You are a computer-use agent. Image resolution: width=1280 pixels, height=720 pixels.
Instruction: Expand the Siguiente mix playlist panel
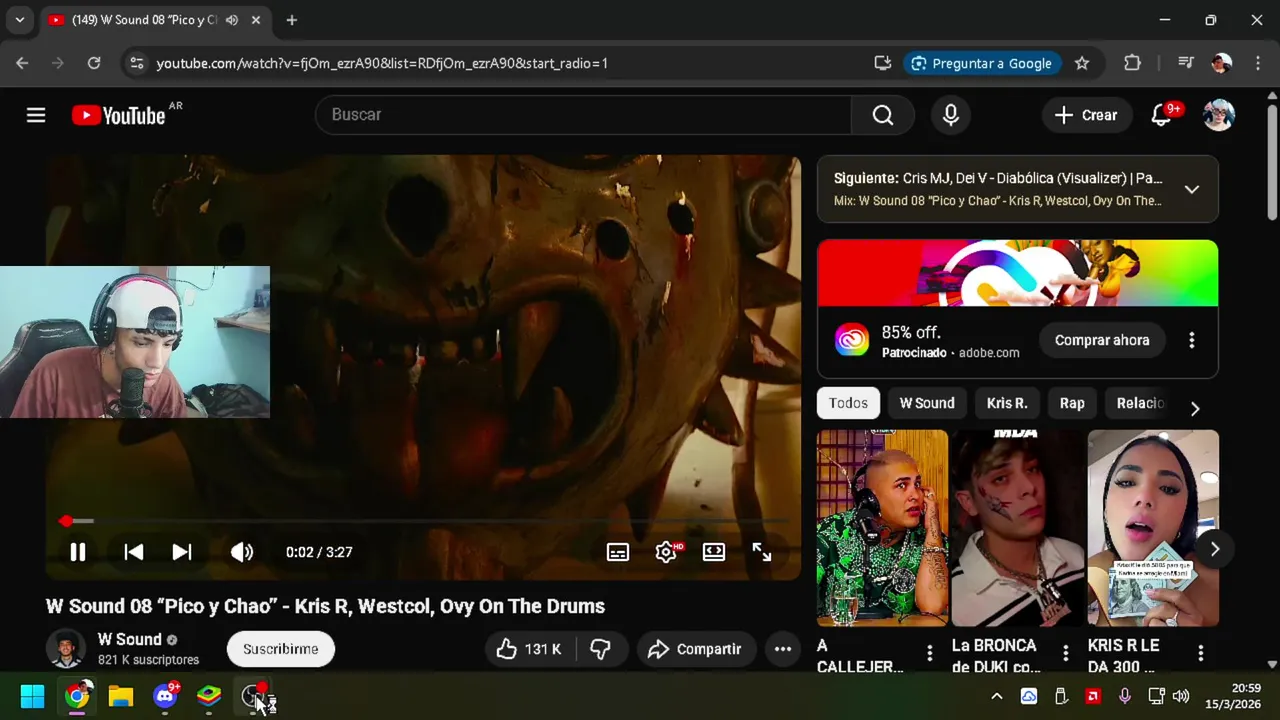click(1192, 189)
